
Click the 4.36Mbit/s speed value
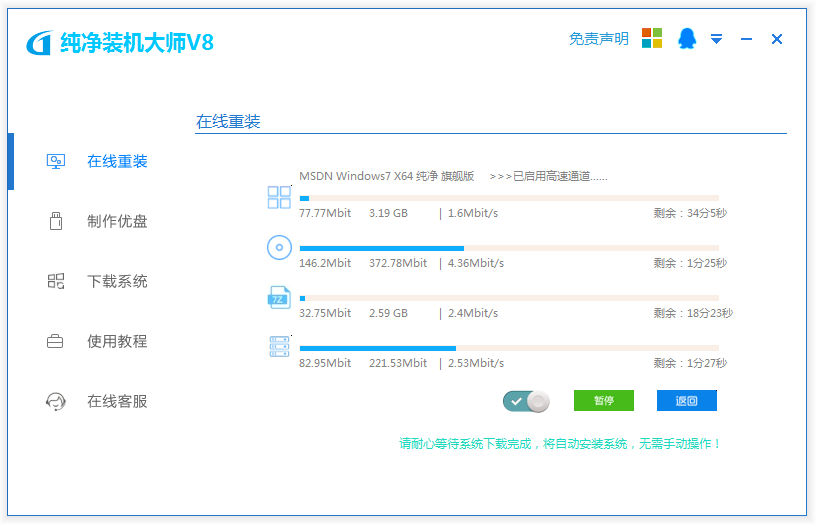coord(476,263)
